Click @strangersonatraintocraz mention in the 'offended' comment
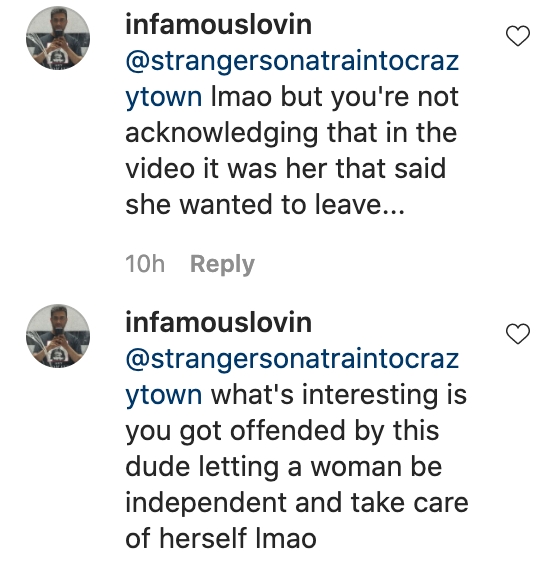546x580 pixels. 292,359
